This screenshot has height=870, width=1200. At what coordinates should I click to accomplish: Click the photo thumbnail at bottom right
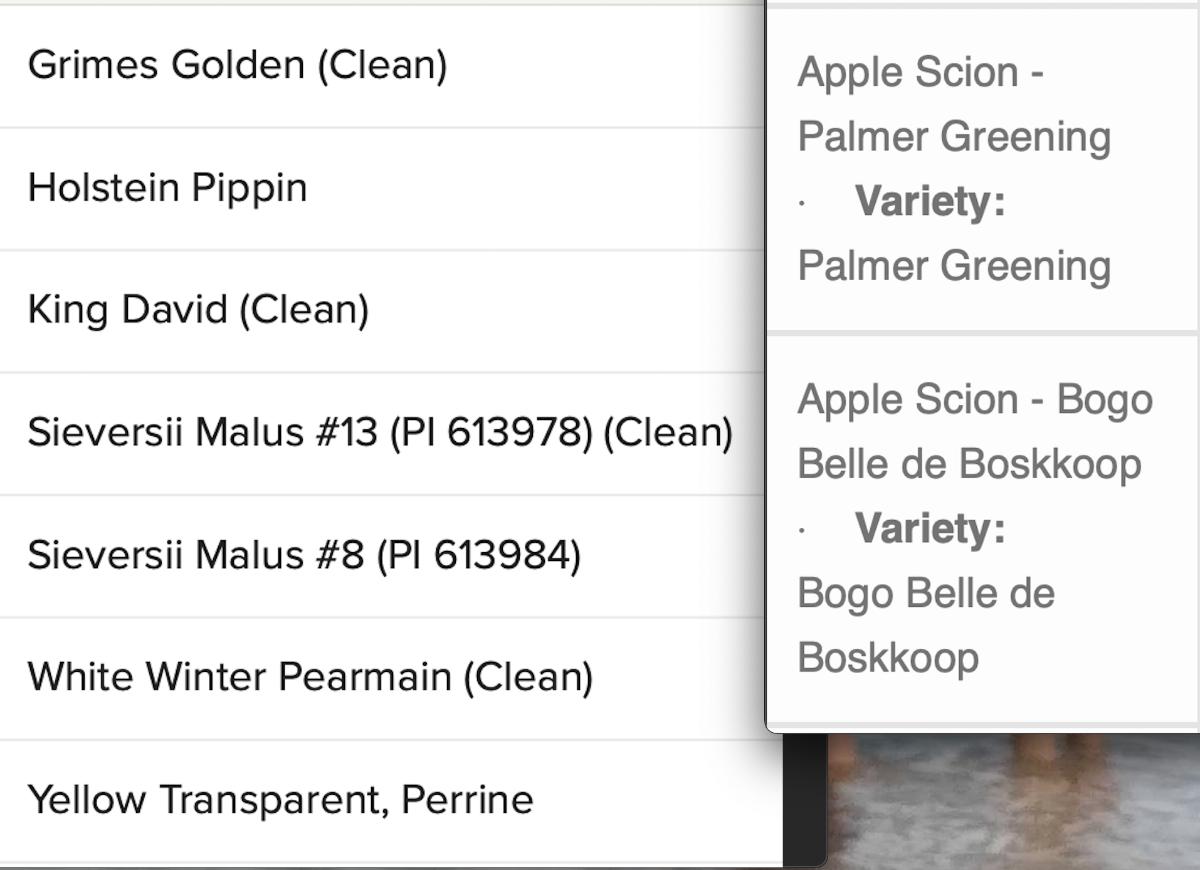click(x=1010, y=800)
